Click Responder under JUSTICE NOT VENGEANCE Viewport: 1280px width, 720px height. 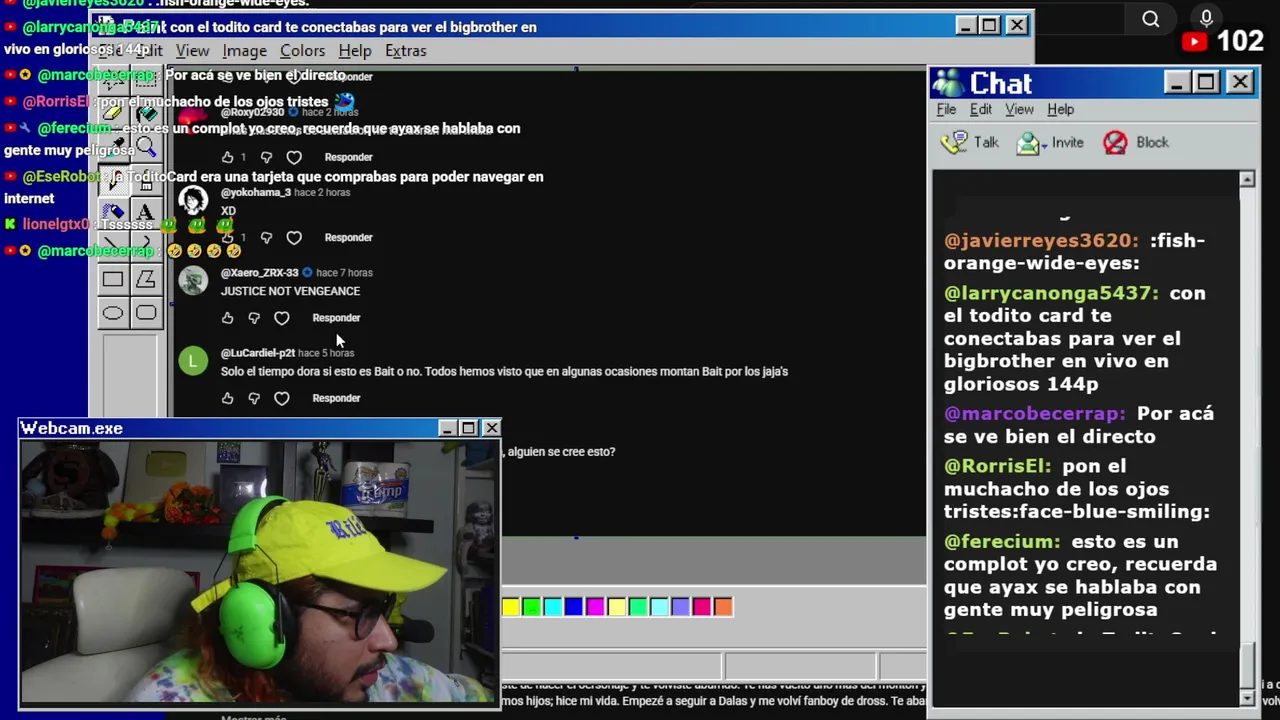(336, 318)
